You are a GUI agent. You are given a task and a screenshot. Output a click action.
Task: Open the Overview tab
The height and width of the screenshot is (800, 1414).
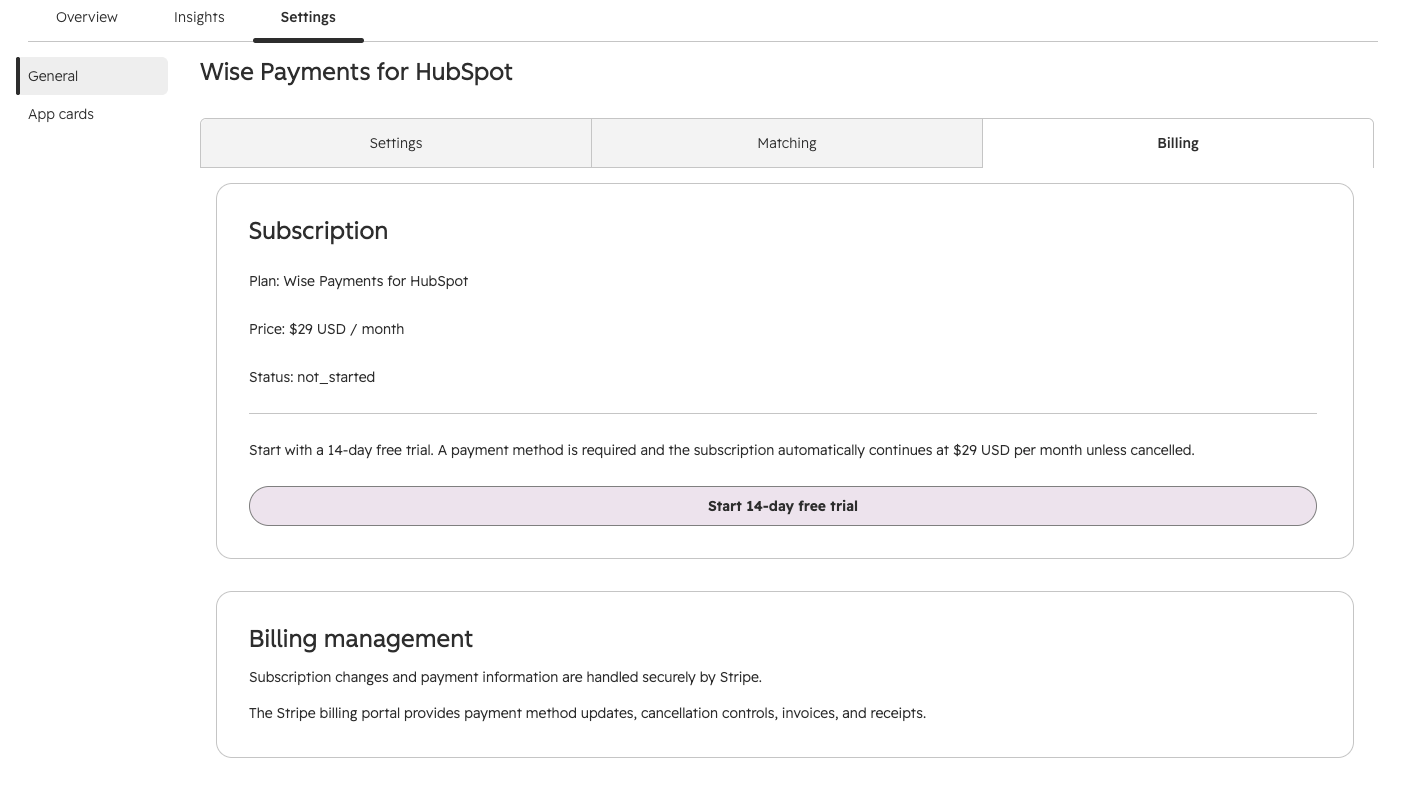[x=87, y=17]
